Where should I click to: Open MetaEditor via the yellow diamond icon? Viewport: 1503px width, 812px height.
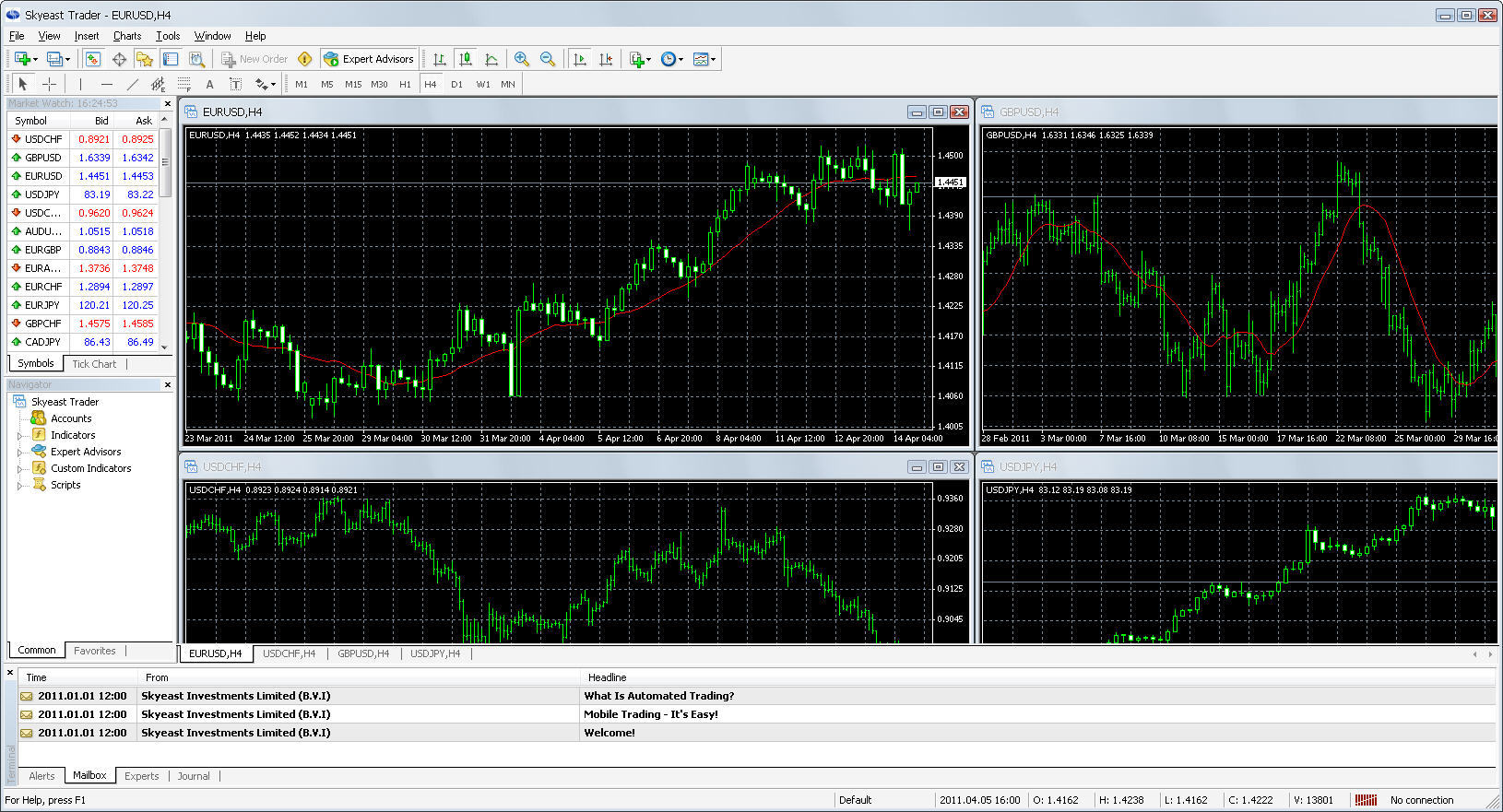(x=305, y=59)
